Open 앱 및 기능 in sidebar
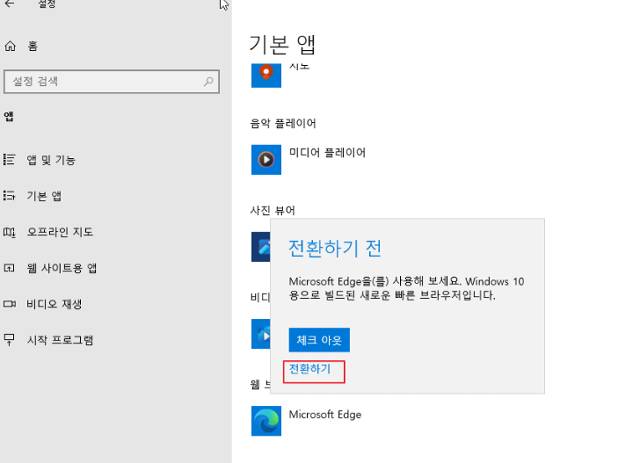The width and height of the screenshot is (640, 463). coord(51,160)
